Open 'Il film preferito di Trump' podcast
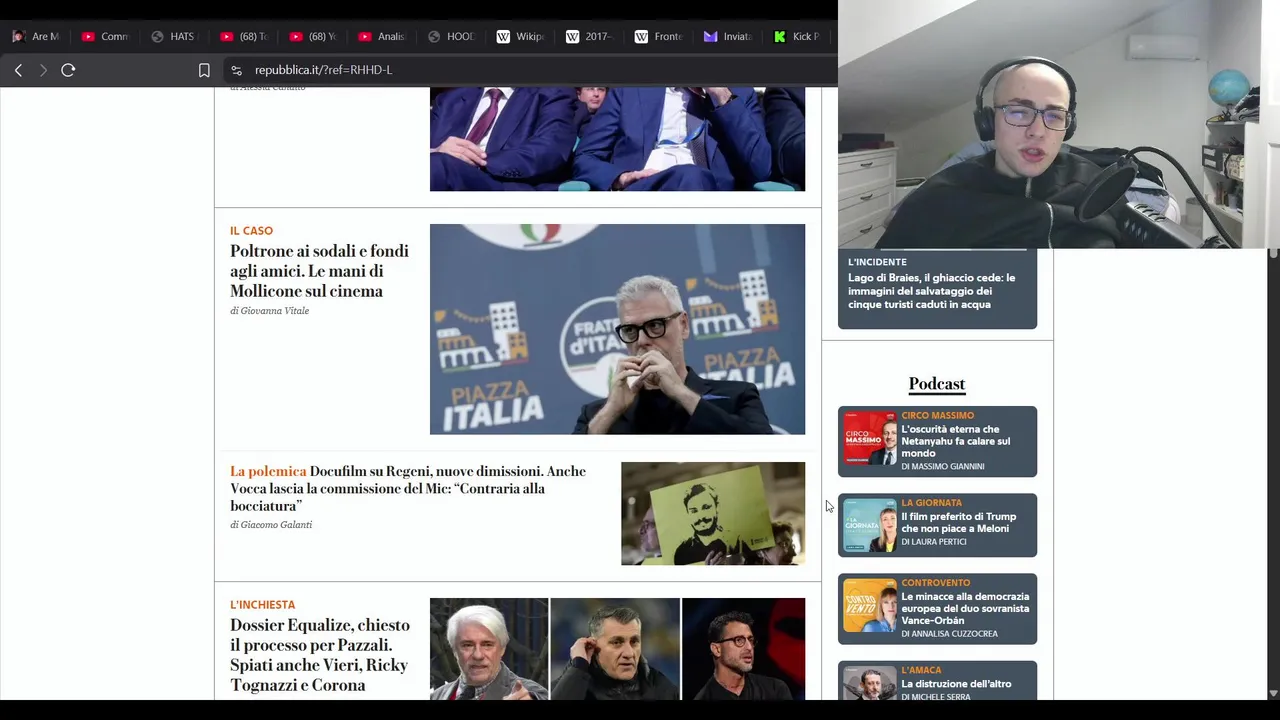 [958, 523]
